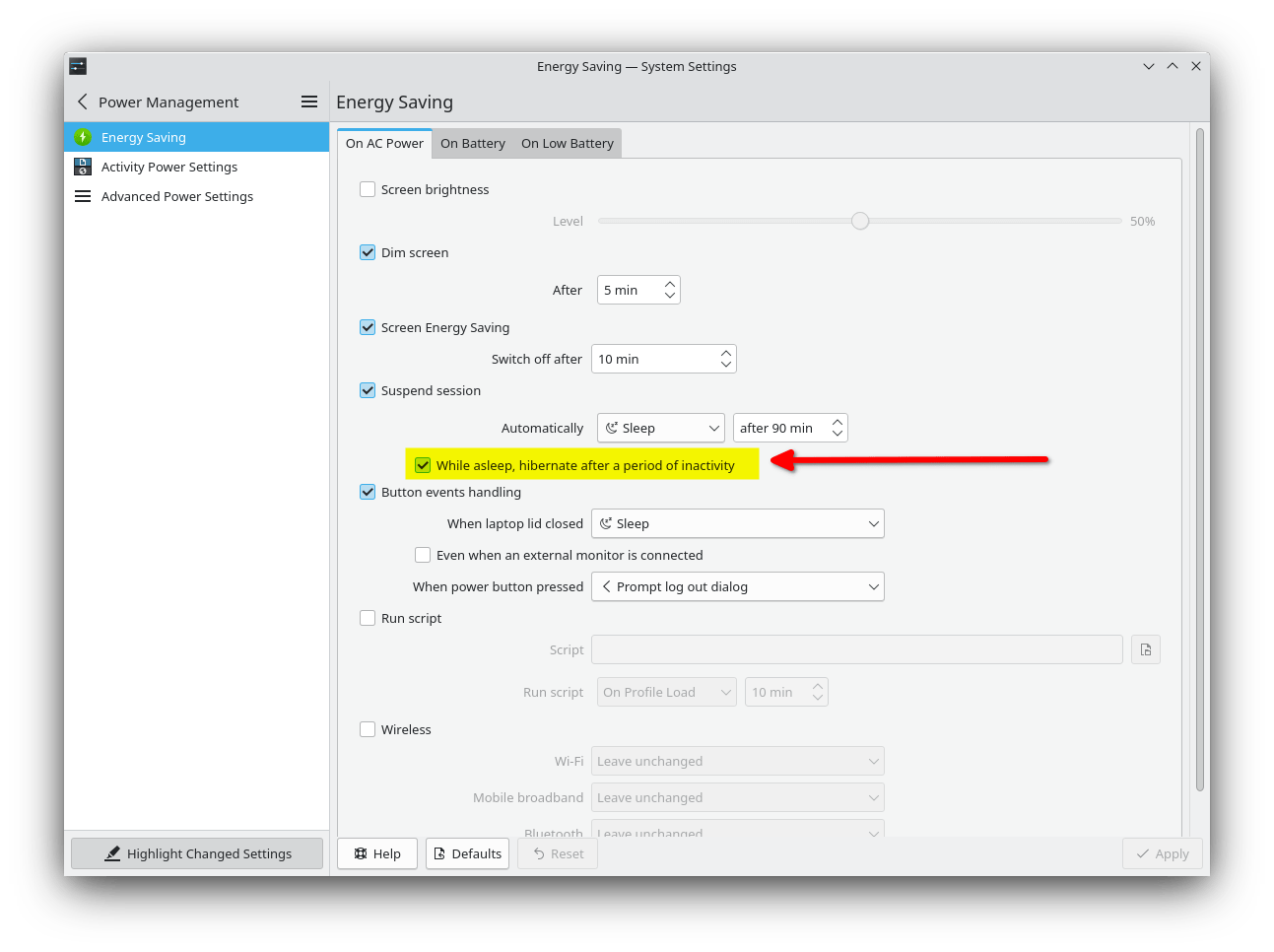Screen dimensions: 1274x952
Task: Click the System Settings icon in the titlebar
Action: [77, 66]
